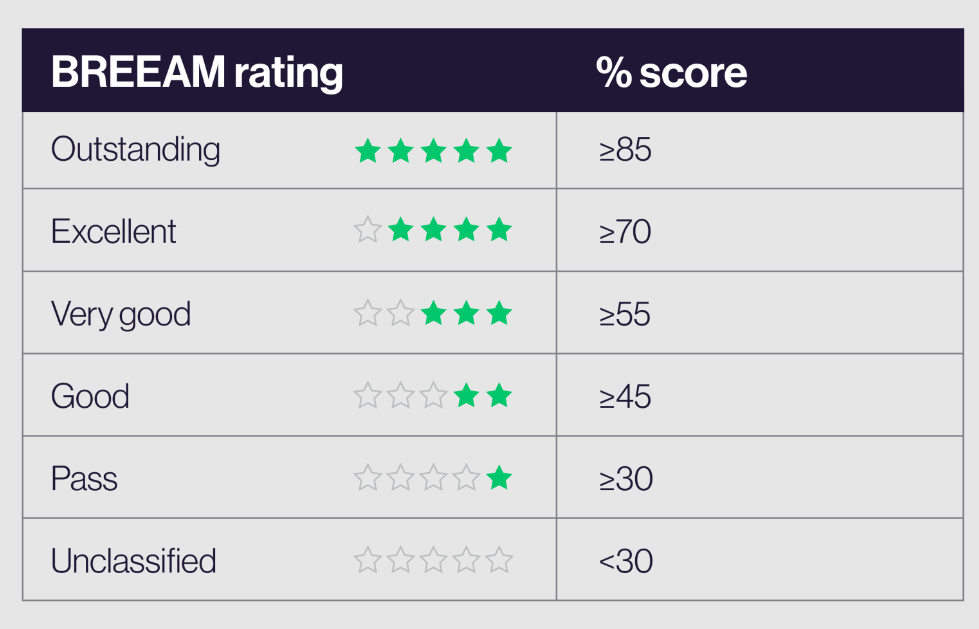Select the Unclassified rating label
Screen dimensions: 979x629
133,561
